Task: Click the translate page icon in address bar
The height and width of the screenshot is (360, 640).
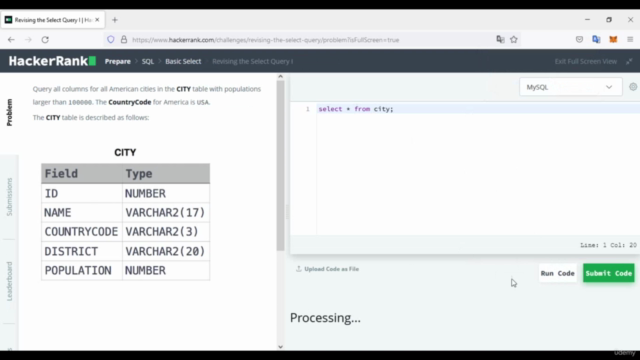Action: pyautogui.click(x=500, y=39)
